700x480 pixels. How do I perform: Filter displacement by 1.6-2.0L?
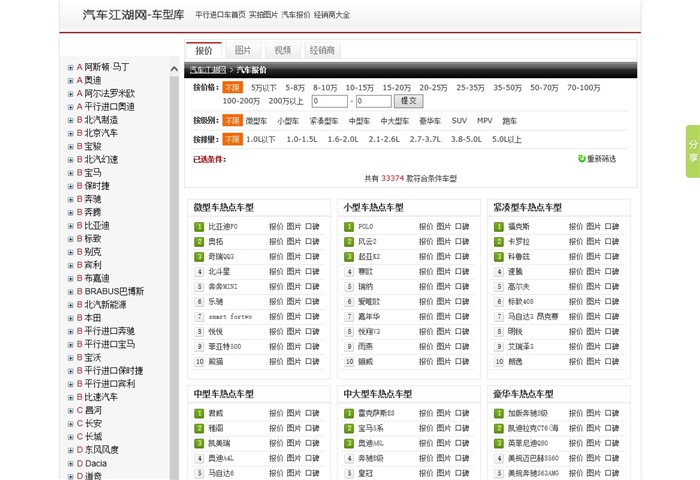point(343,139)
